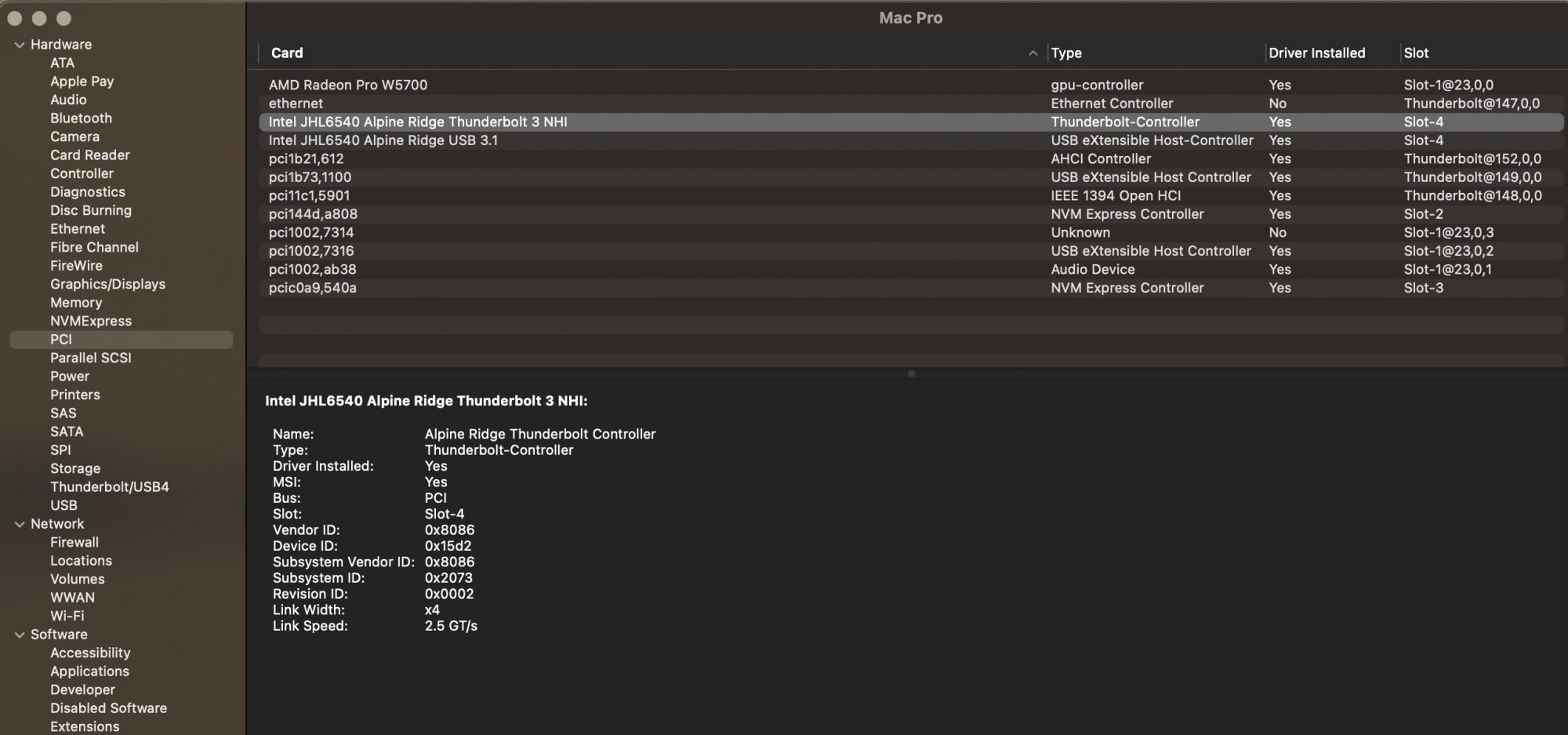Click the Link Speed value 2.5 GT/s
This screenshot has height=735, width=1568.
451,626
